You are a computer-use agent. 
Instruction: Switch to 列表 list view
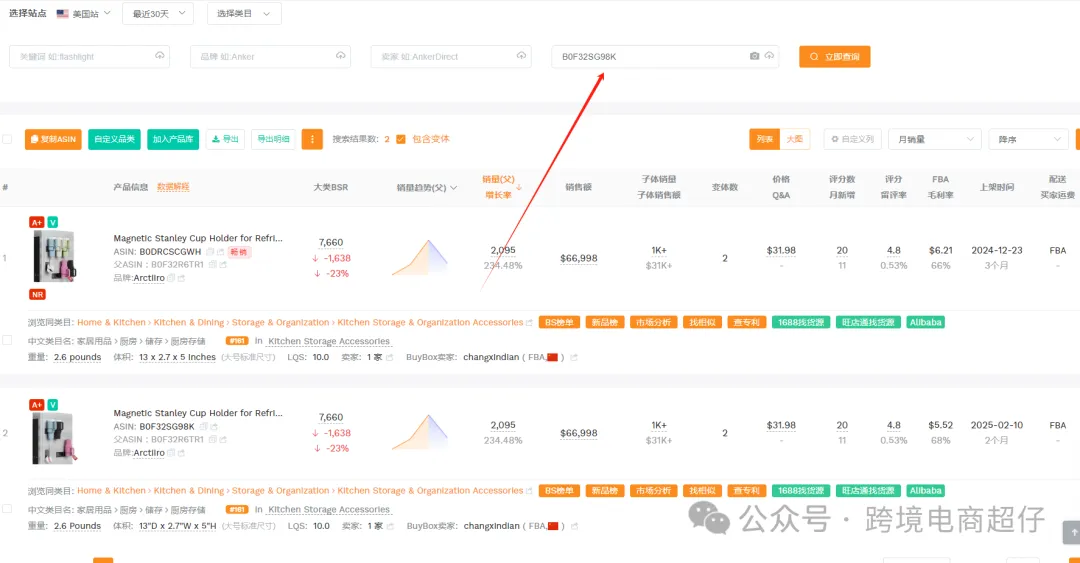click(x=765, y=139)
